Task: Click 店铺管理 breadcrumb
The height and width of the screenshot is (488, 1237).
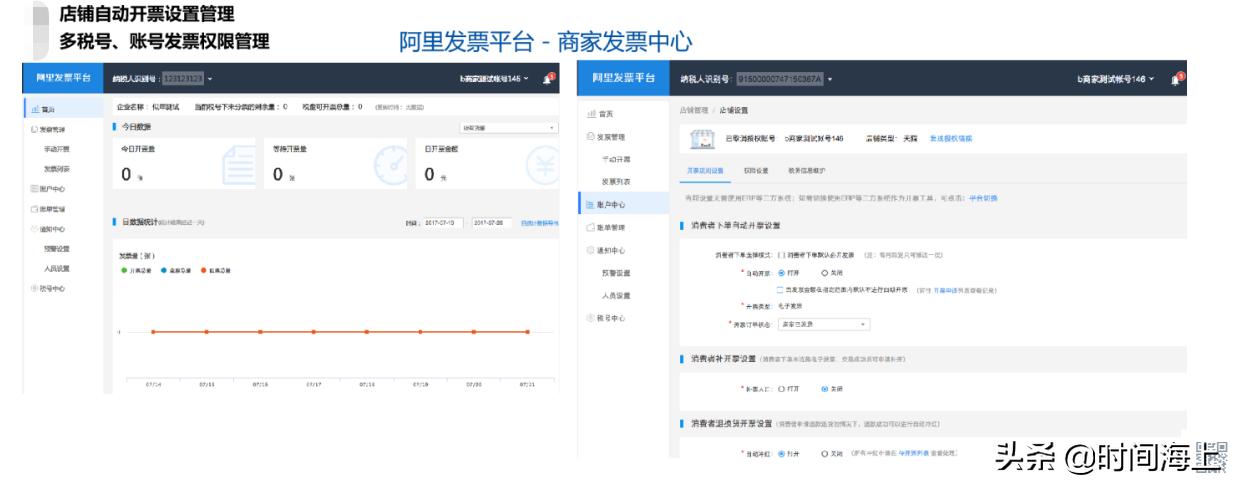Action: point(693,110)
